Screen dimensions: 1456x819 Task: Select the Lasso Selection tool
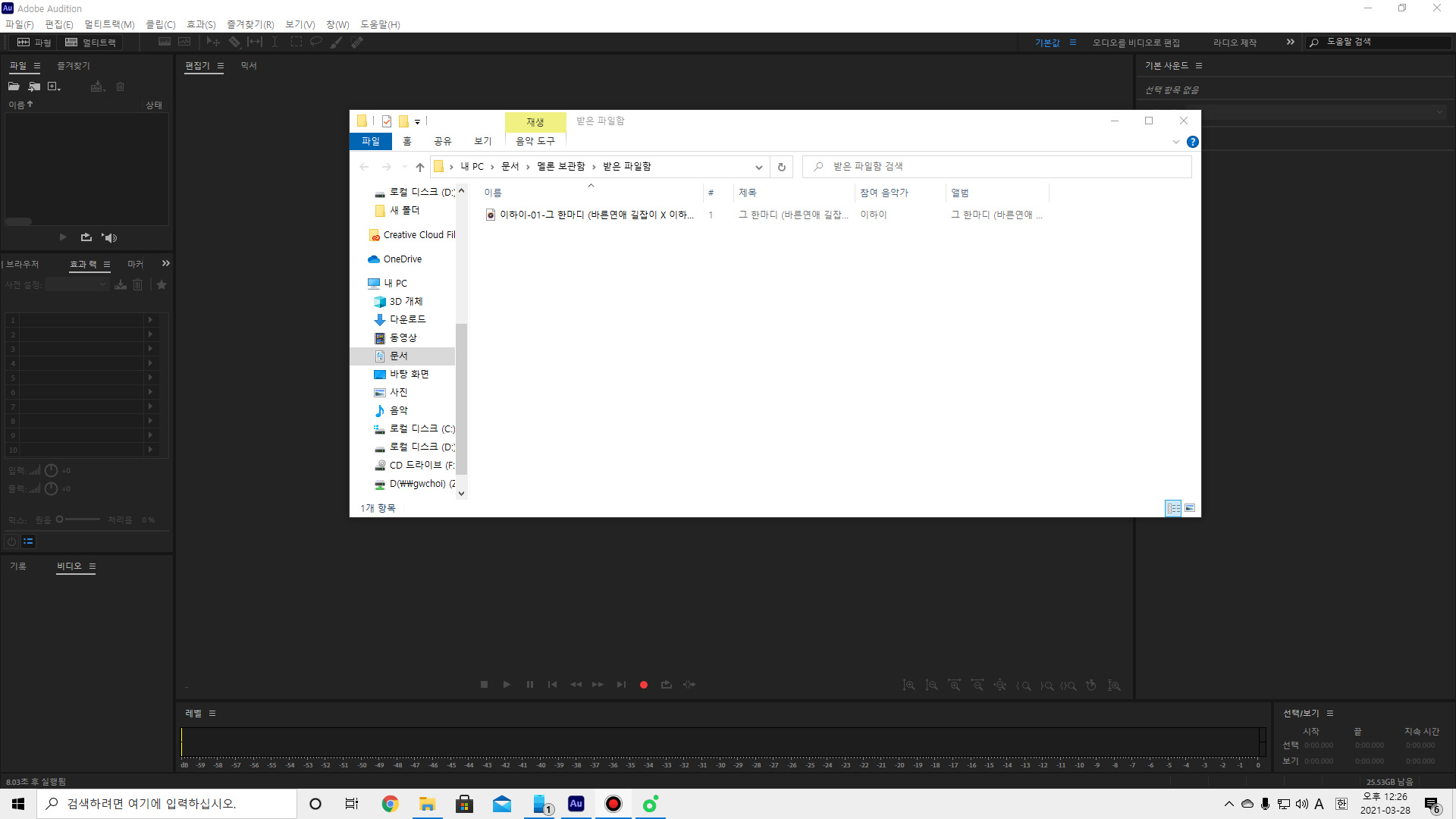tap(316, 42)
